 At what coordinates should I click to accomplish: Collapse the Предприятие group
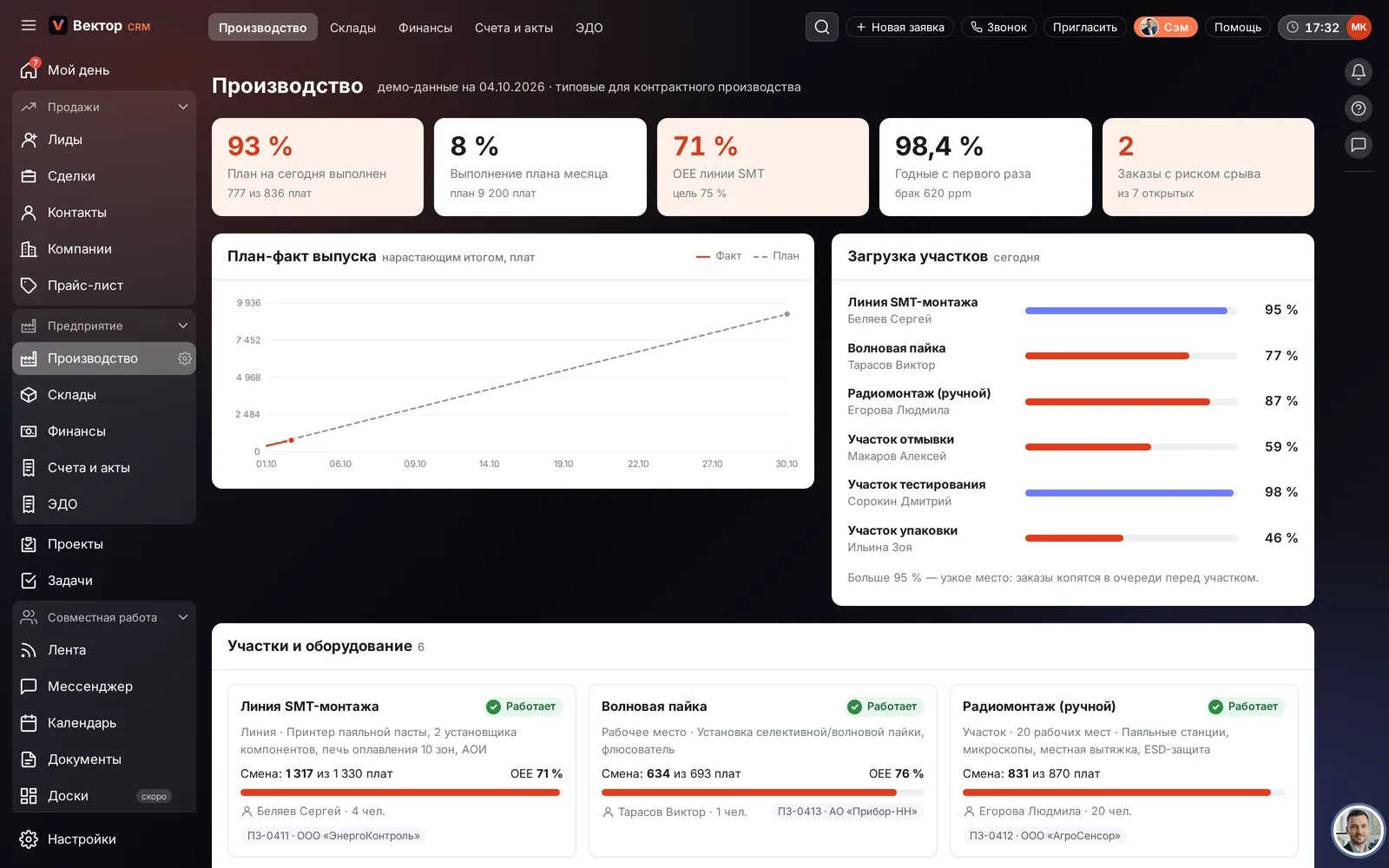tap(104, 325)
